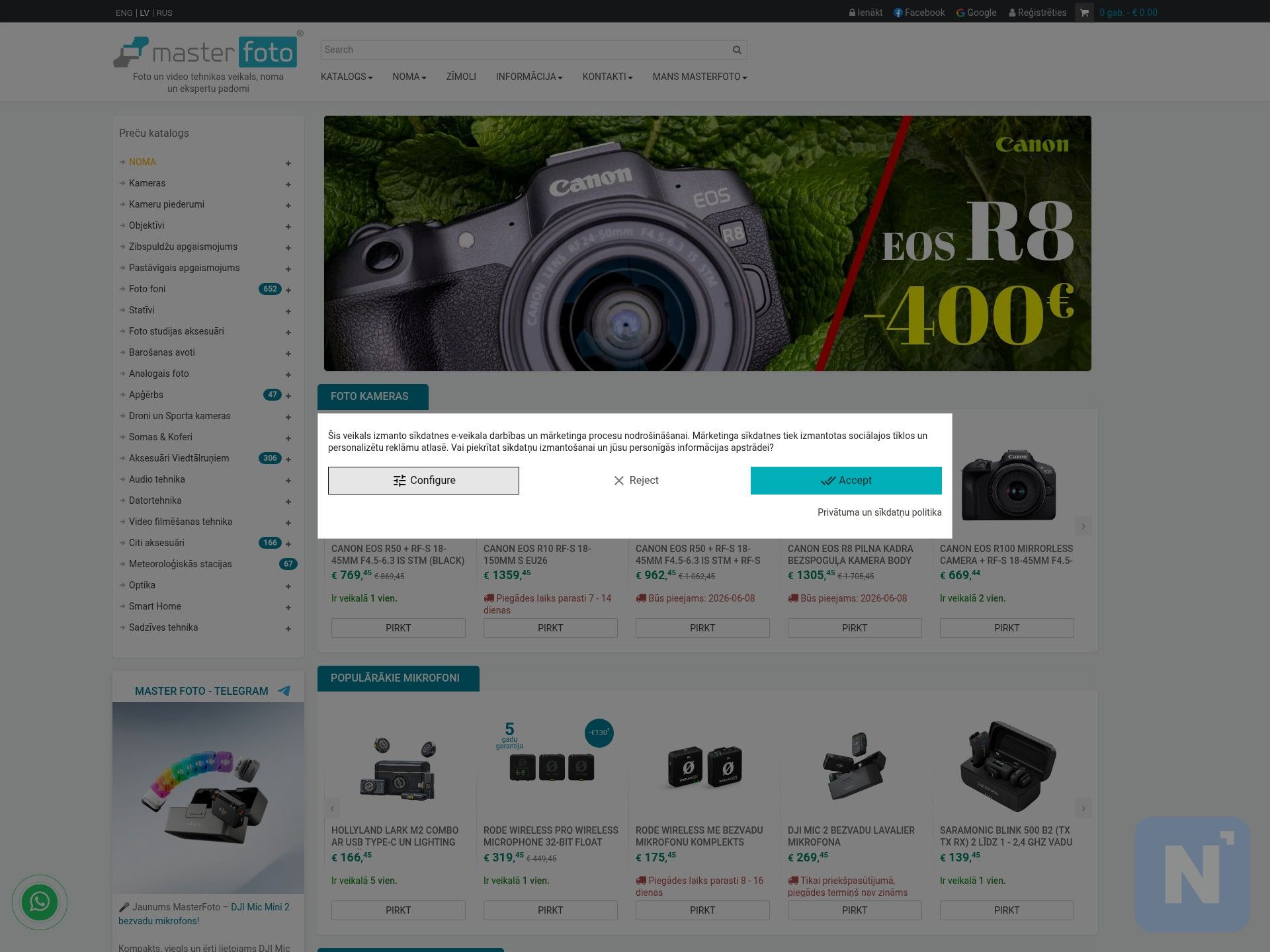
Task: Open the INFORMĀCIJA menu
Action: (529, 77)
